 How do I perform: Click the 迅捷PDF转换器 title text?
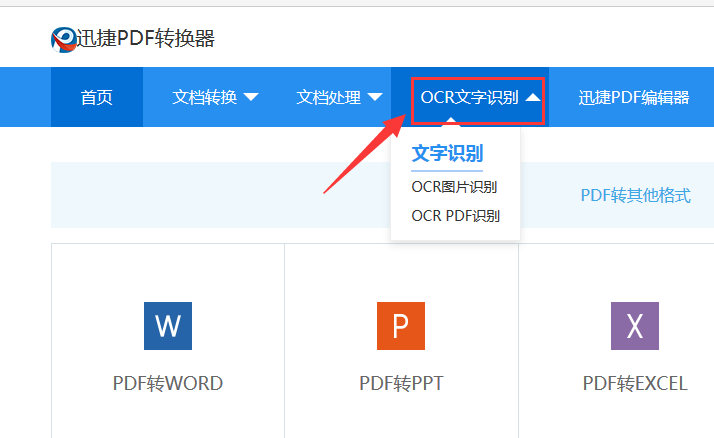click(x=146, y=38)
